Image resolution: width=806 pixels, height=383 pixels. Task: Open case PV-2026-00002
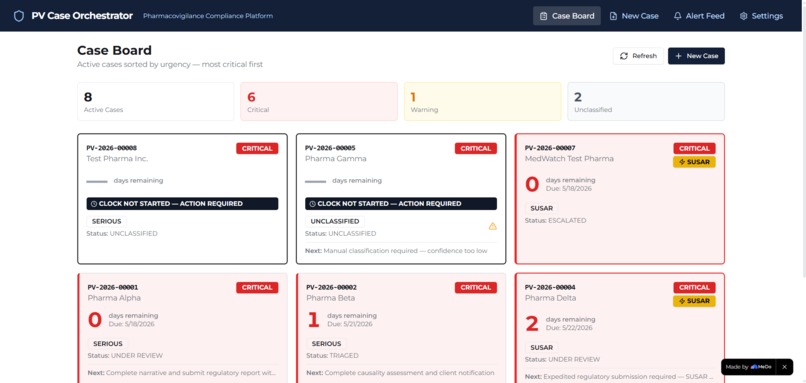(401, 328)
